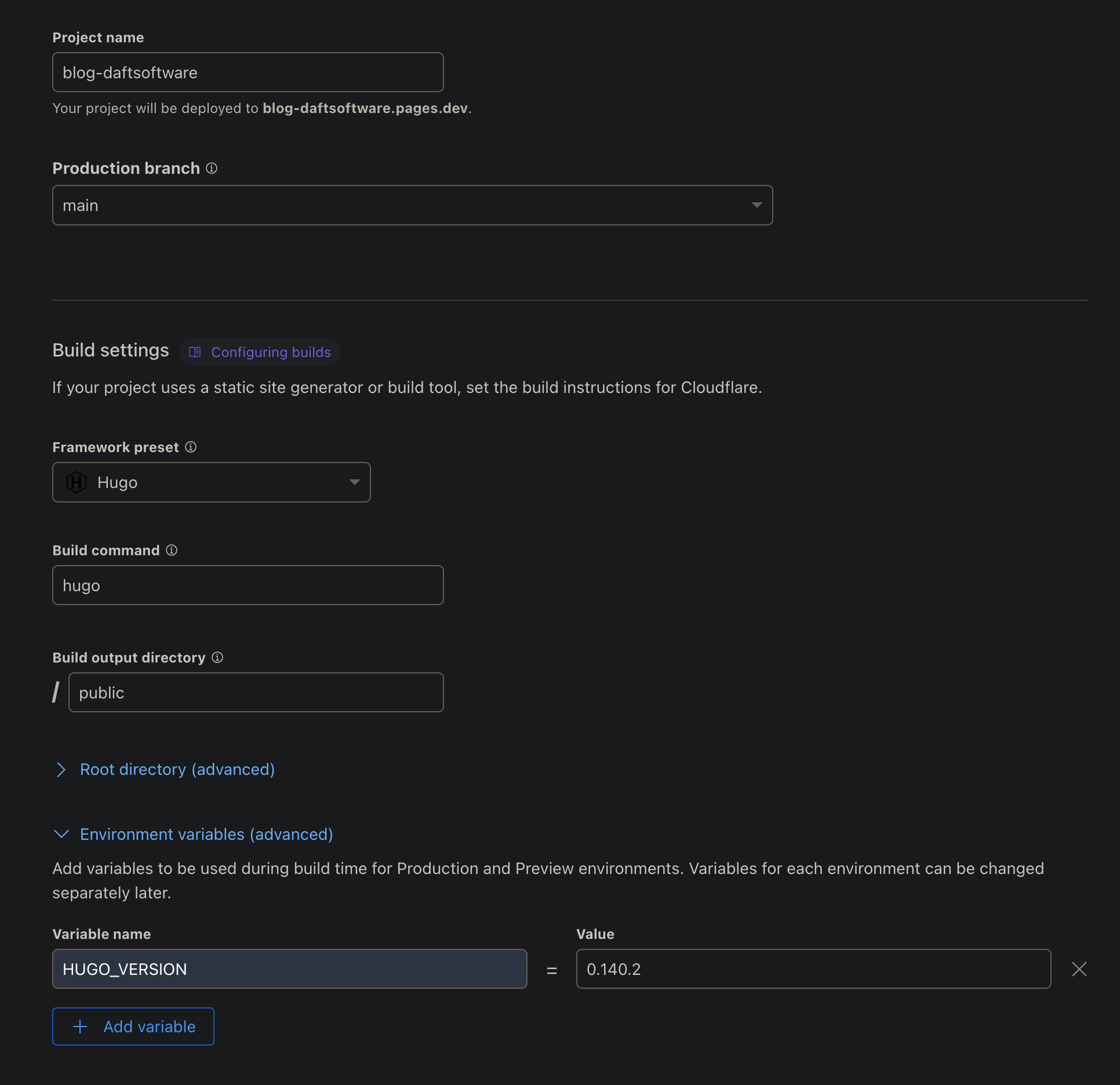Click the Value field containing 0.140.2
The image size is (1120, 1085).
click(x=813, y=969)
